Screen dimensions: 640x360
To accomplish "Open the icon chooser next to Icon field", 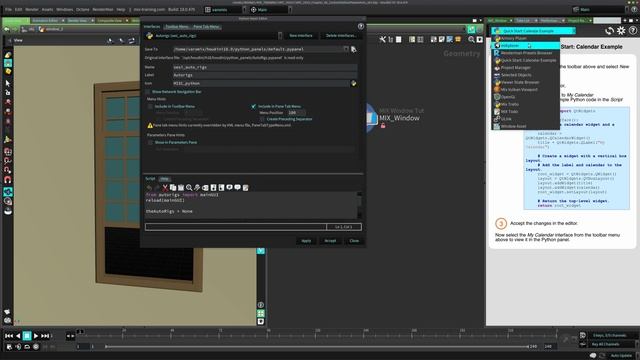I will pos(353,83).
